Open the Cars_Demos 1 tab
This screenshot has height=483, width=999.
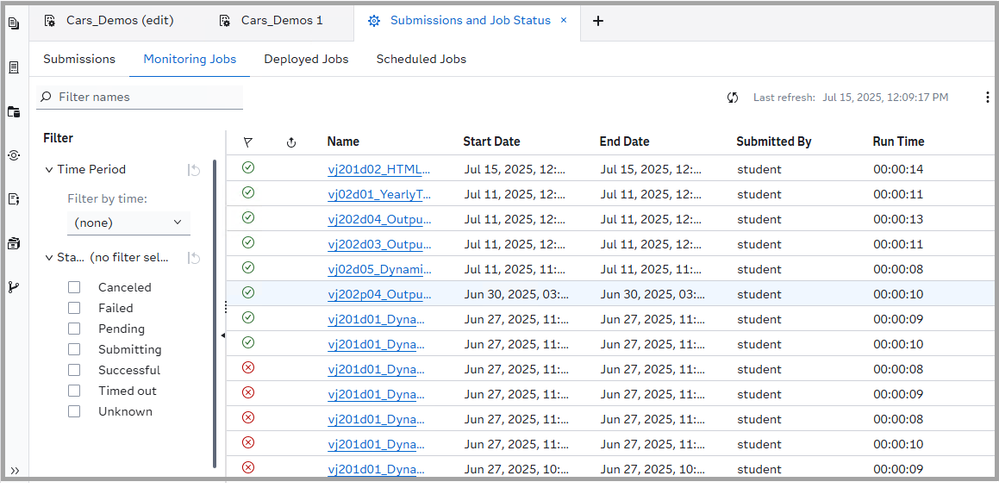pyautogui.click(x=281, y=20)
